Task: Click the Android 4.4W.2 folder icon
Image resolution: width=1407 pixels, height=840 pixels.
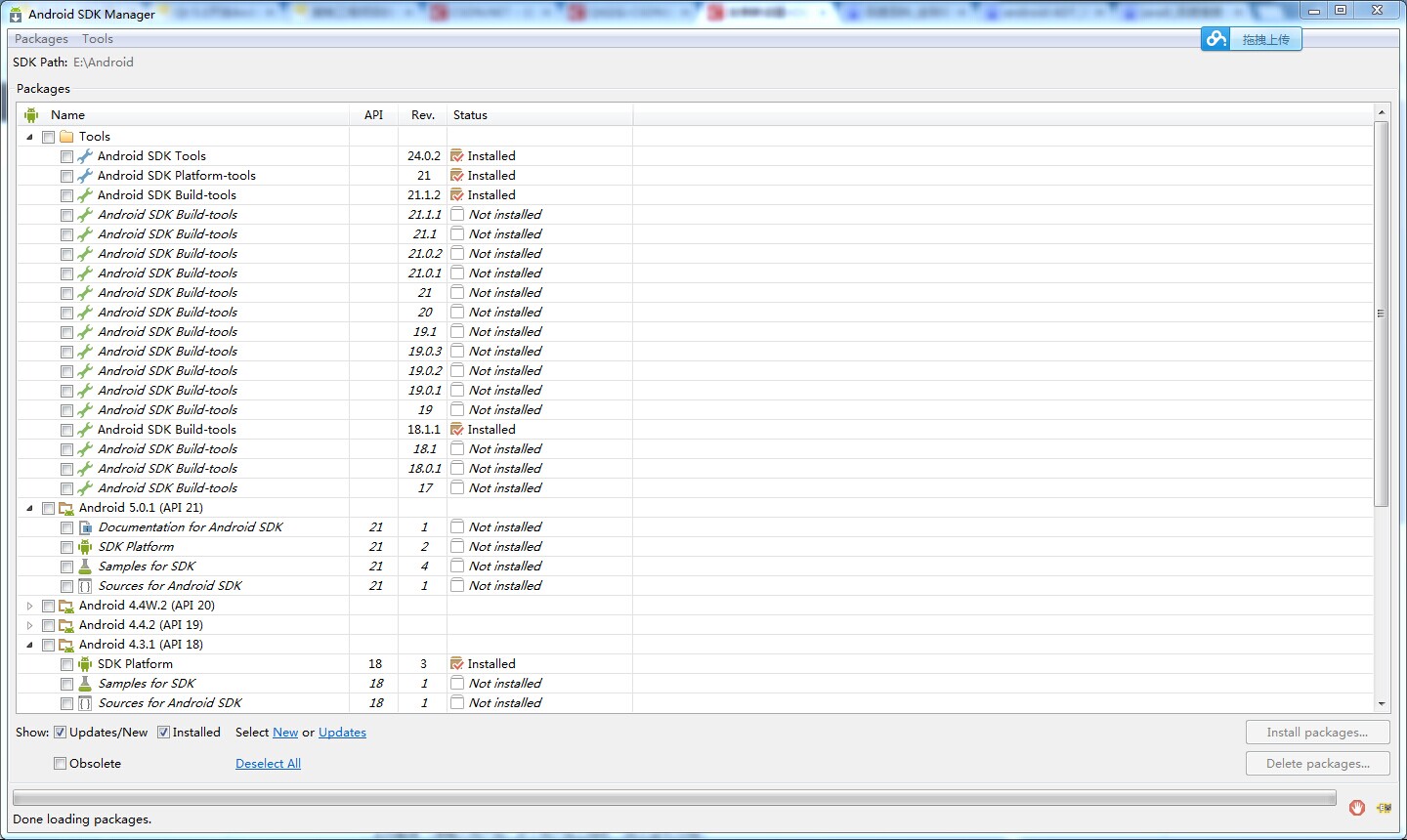Action: (x=66, y=606)
